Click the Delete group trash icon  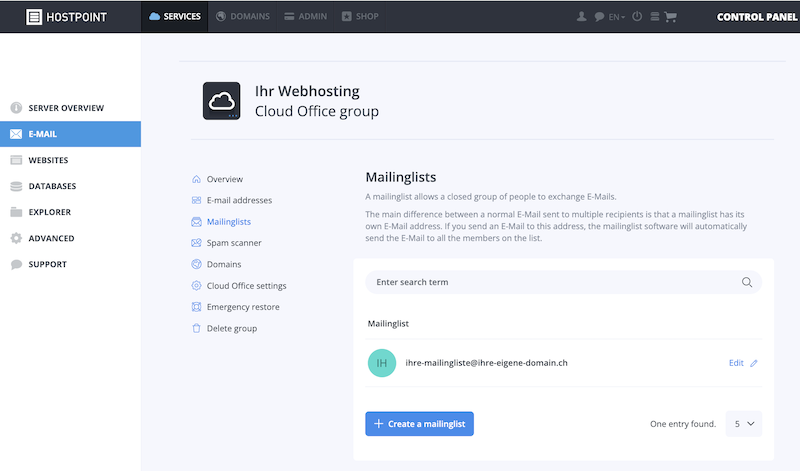[x=196, y=328]
